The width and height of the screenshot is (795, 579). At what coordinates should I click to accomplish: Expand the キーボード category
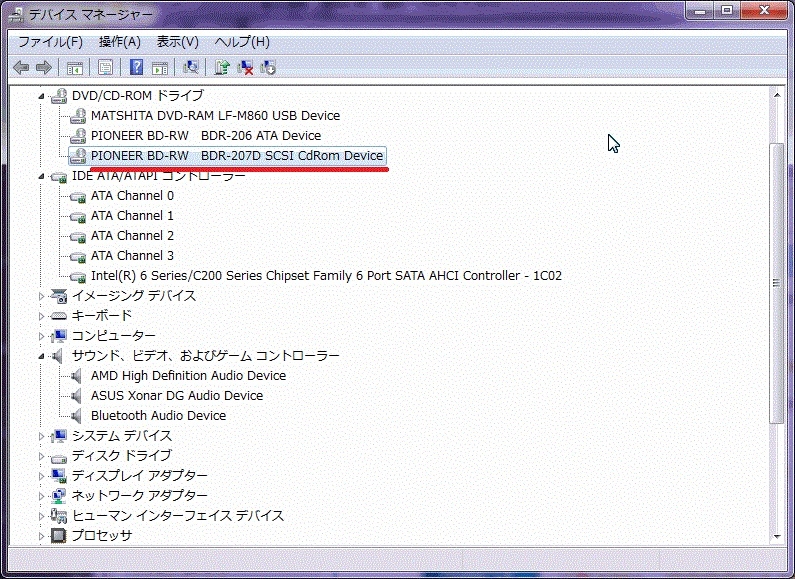(42, 316)
